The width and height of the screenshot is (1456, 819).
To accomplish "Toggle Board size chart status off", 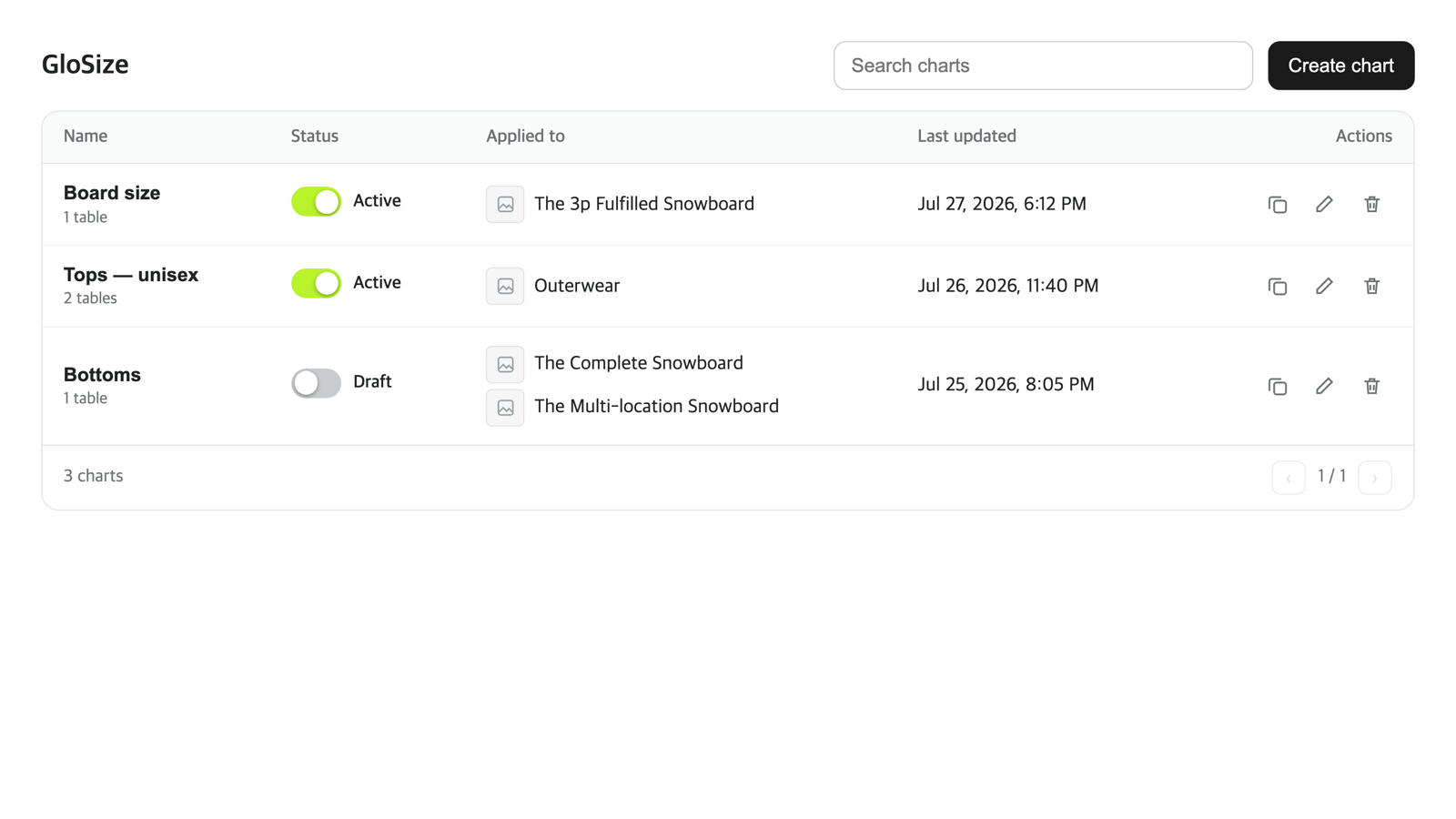I will pos(316,202).
